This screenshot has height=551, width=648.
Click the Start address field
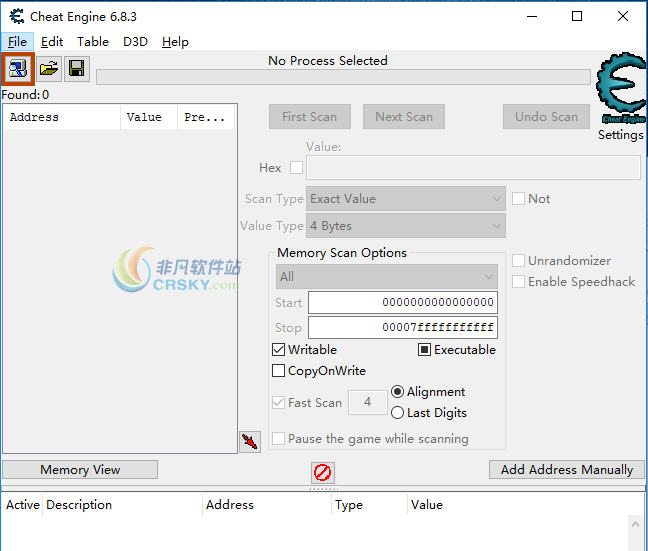pos(403,303)
